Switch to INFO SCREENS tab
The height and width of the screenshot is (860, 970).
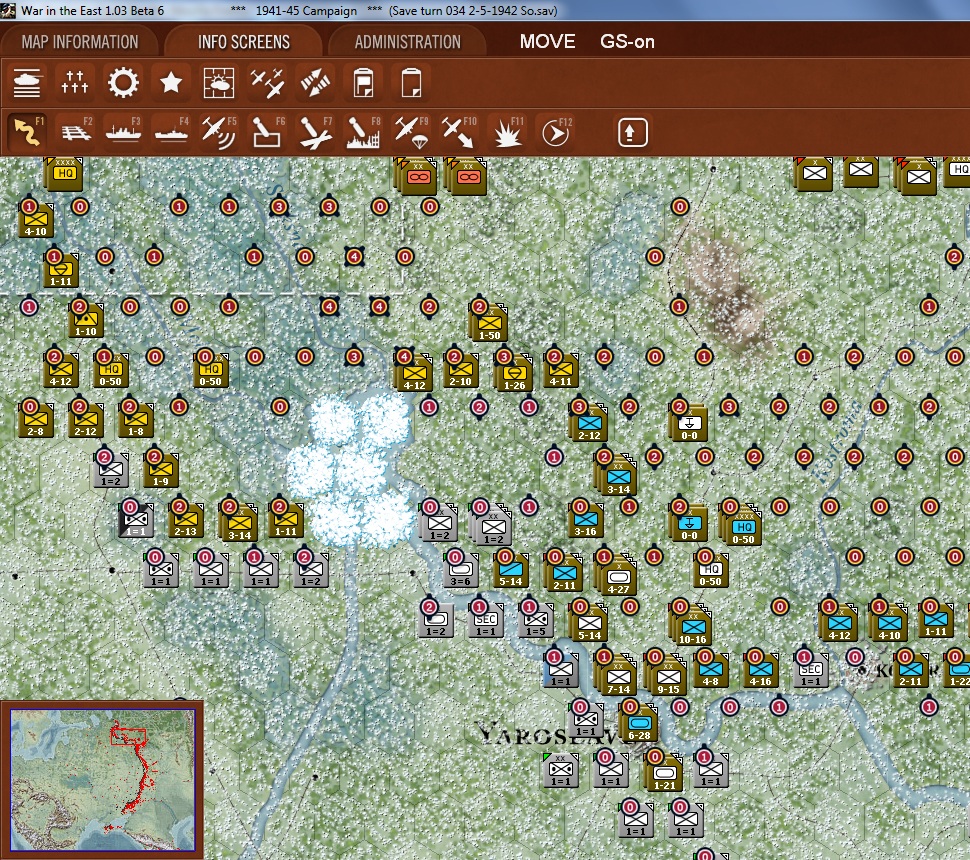(244, 41)
